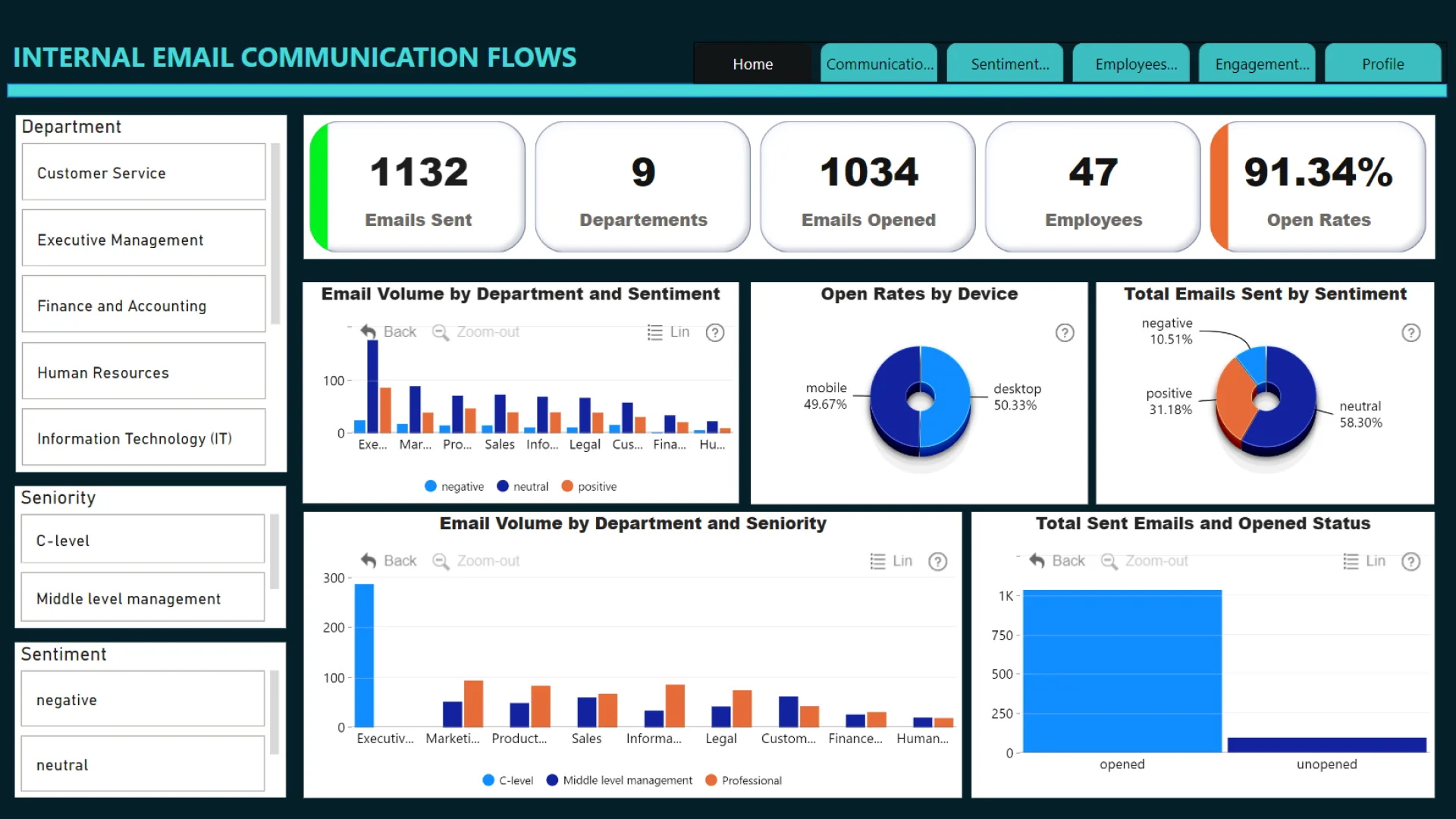Filter by negative sentiment slicer
This screenshot has height=819, width=1456.
pos(143,699)
